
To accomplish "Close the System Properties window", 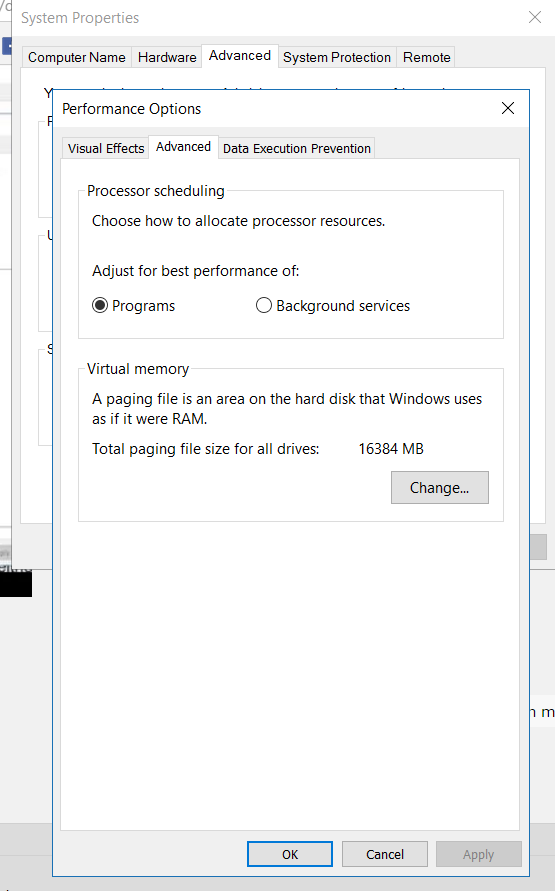I will (x=535, y=18).
